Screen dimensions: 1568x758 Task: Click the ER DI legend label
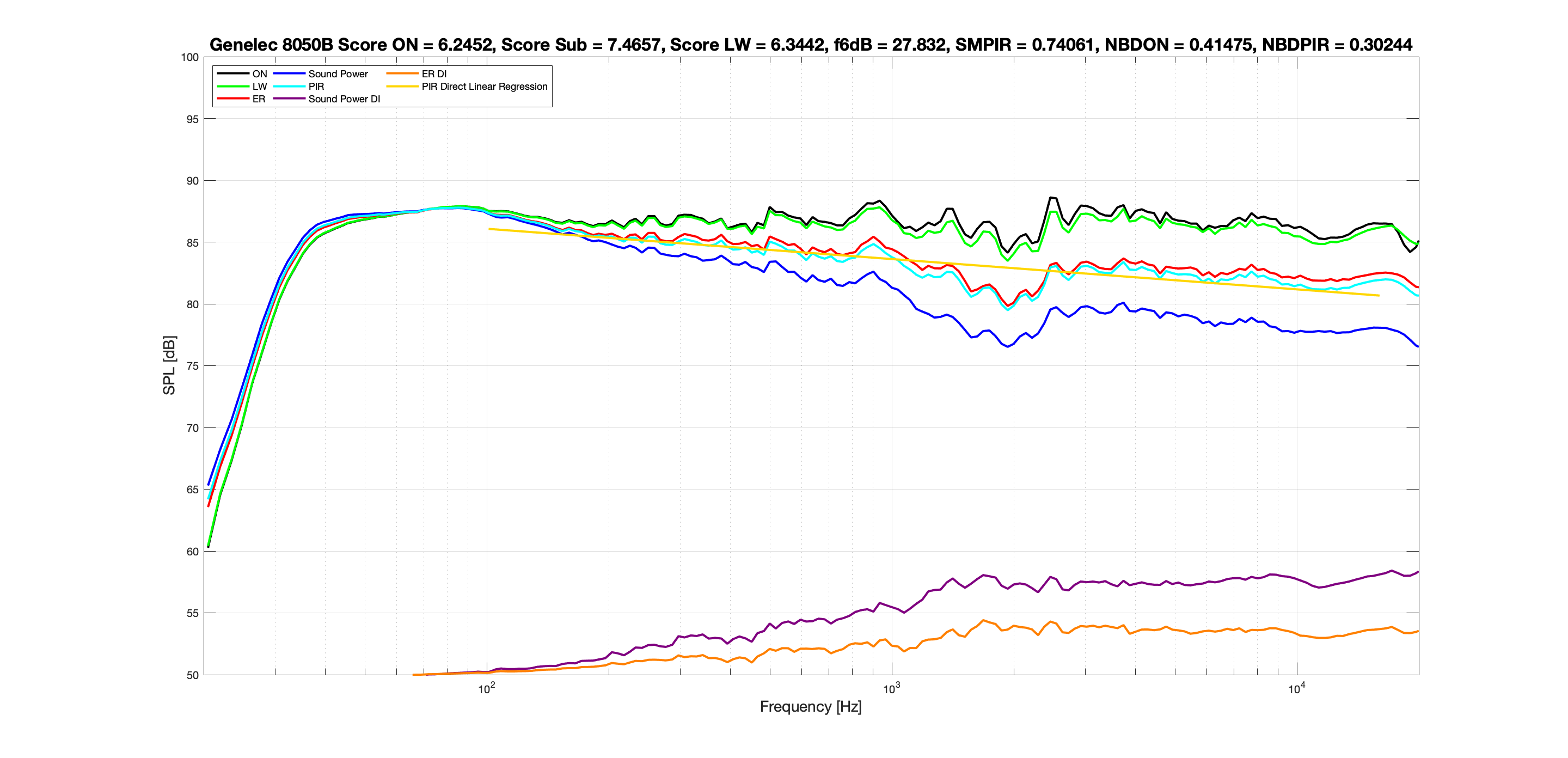click(434, 74)
